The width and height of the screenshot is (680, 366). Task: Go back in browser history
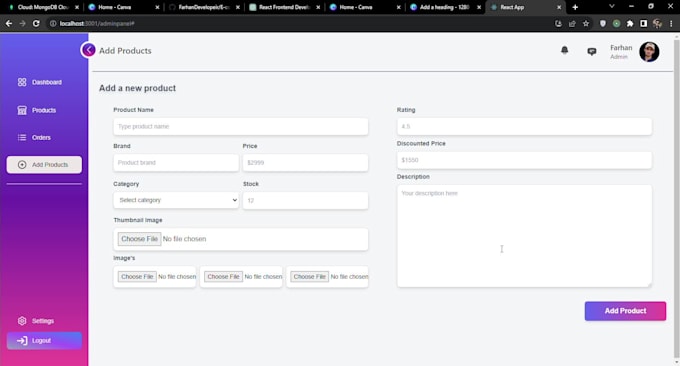[x=9, y=23]
